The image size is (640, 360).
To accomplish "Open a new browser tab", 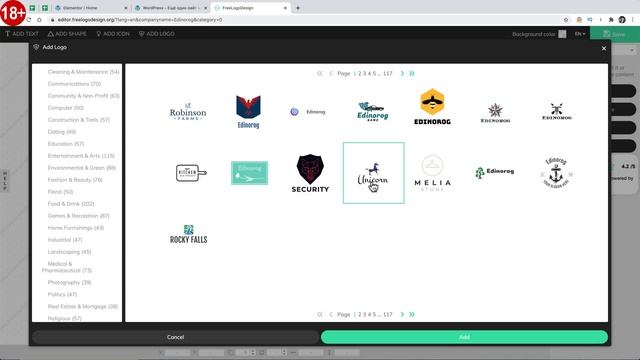I will [298, 8].
